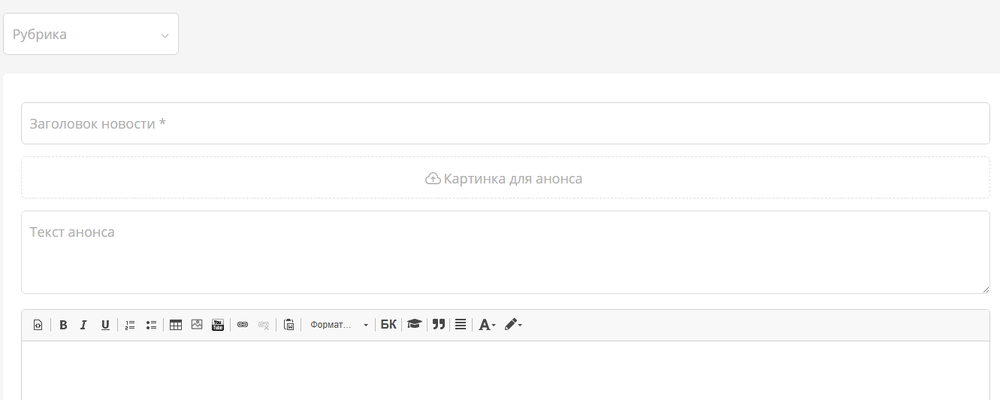Click inside the main editor body
Screen dimensions: 1000x400
click(505, 371)
